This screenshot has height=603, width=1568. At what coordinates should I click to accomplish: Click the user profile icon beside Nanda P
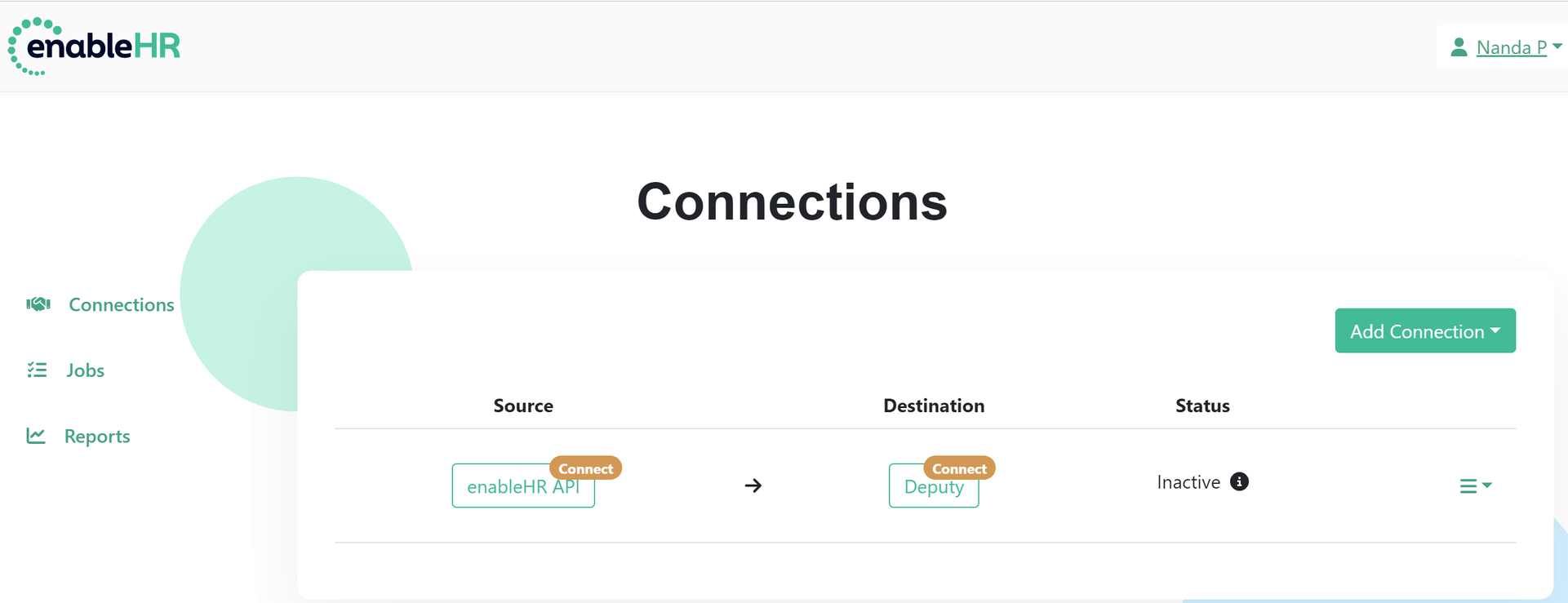pyautogui.click(x=1460, y=47)
